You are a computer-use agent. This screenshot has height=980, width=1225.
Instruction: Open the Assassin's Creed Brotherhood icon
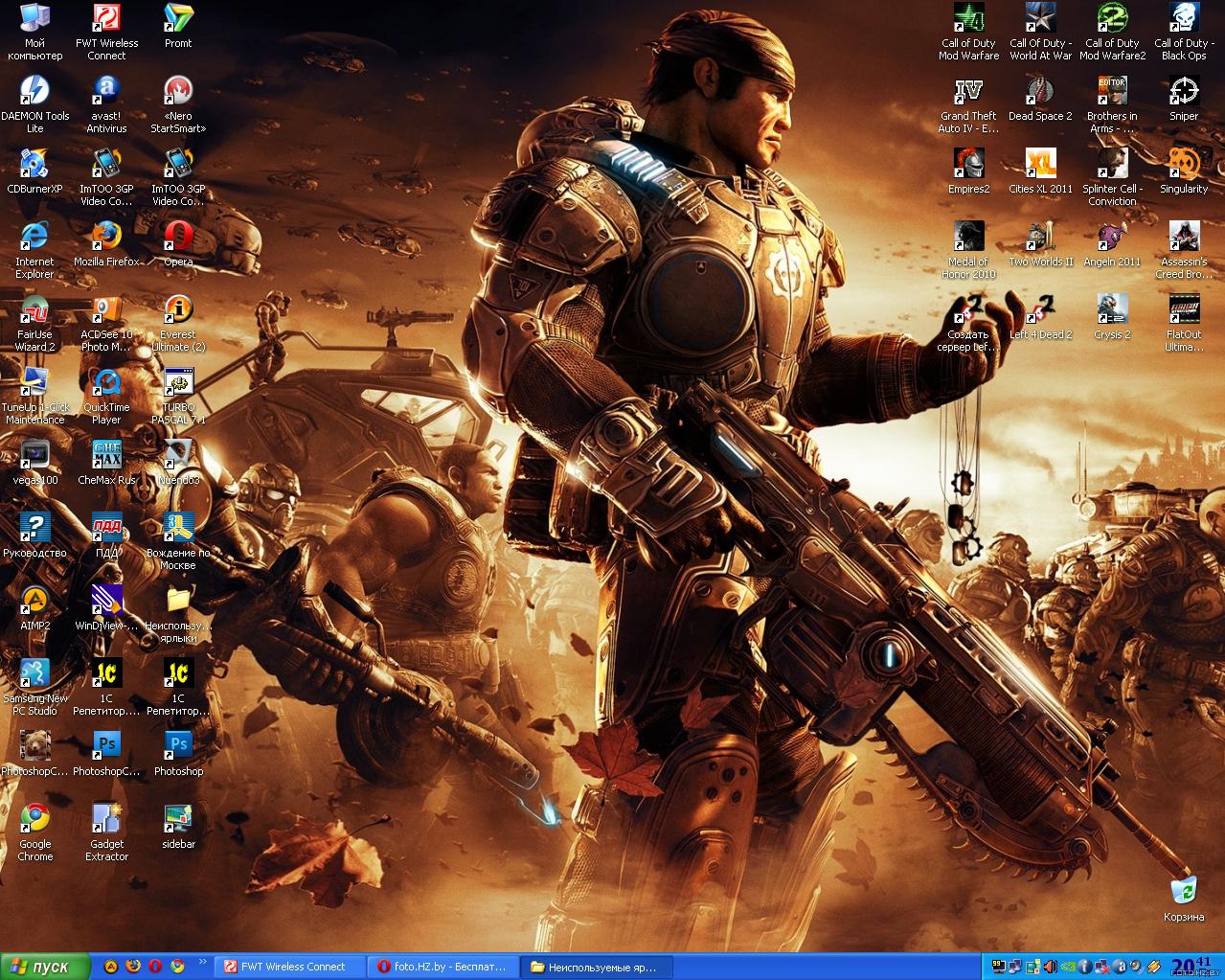(1184, 249)
